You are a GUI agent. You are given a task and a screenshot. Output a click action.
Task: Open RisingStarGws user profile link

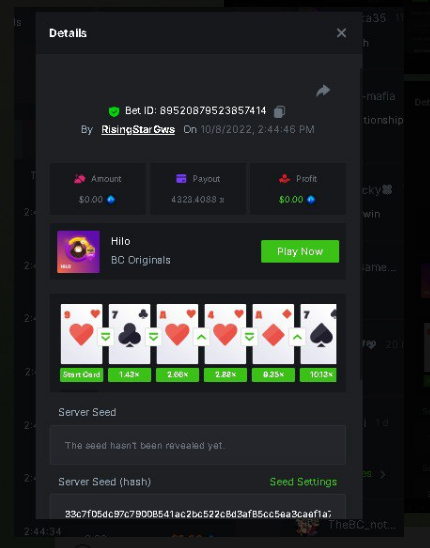(138, 130)
